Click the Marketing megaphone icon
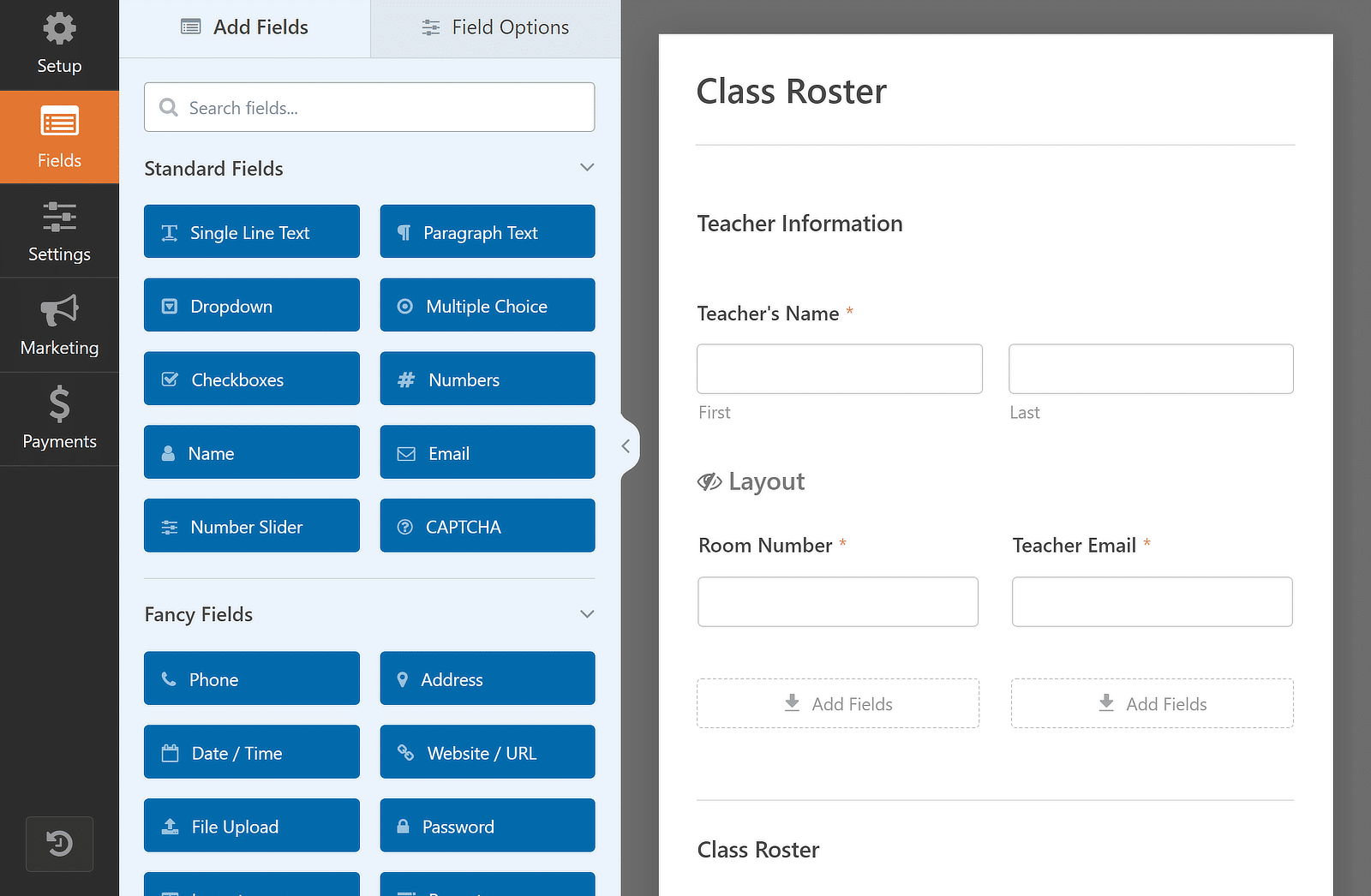1371x896 pixels. (59, 326)
